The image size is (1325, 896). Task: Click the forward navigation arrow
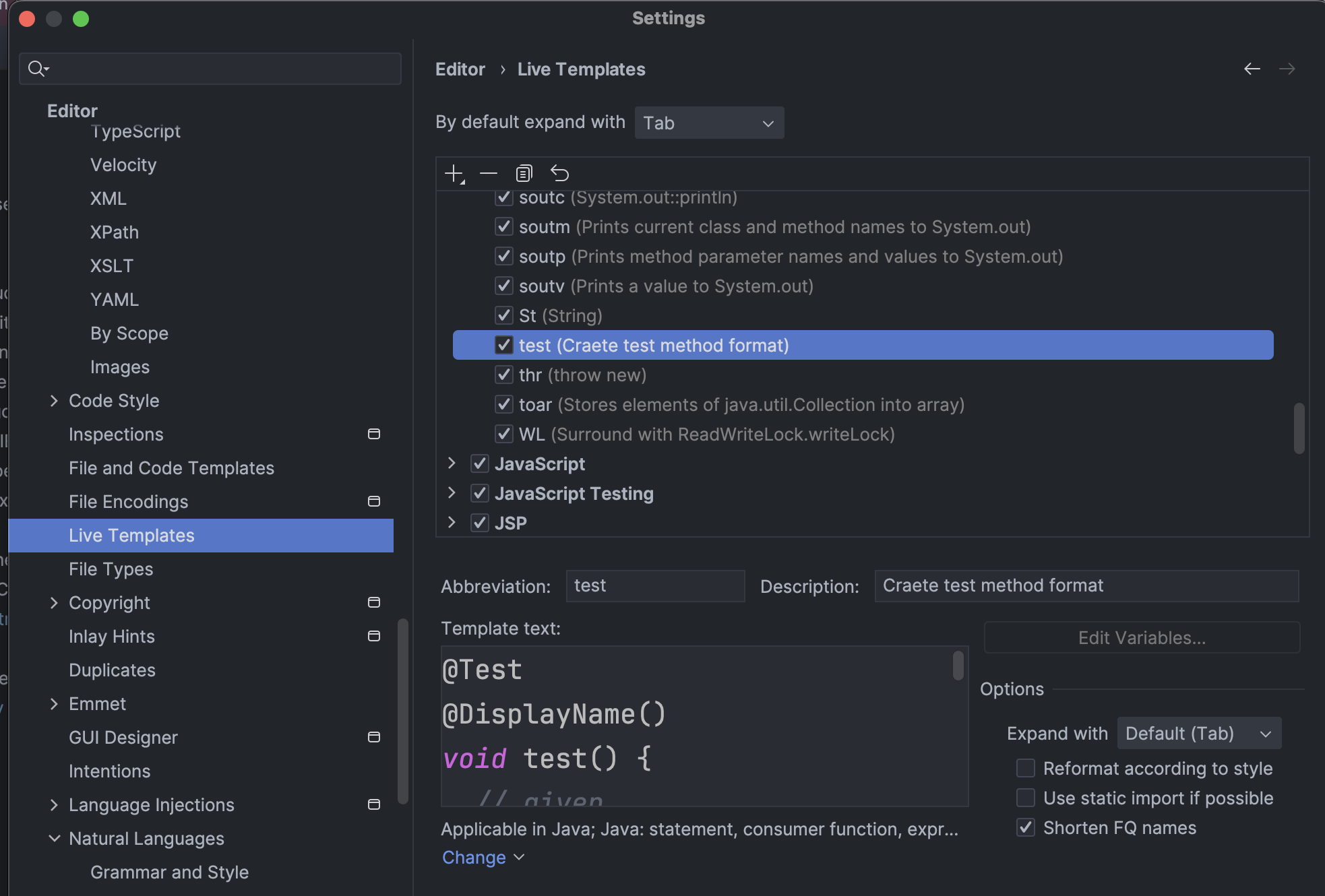coord(1287,69)
